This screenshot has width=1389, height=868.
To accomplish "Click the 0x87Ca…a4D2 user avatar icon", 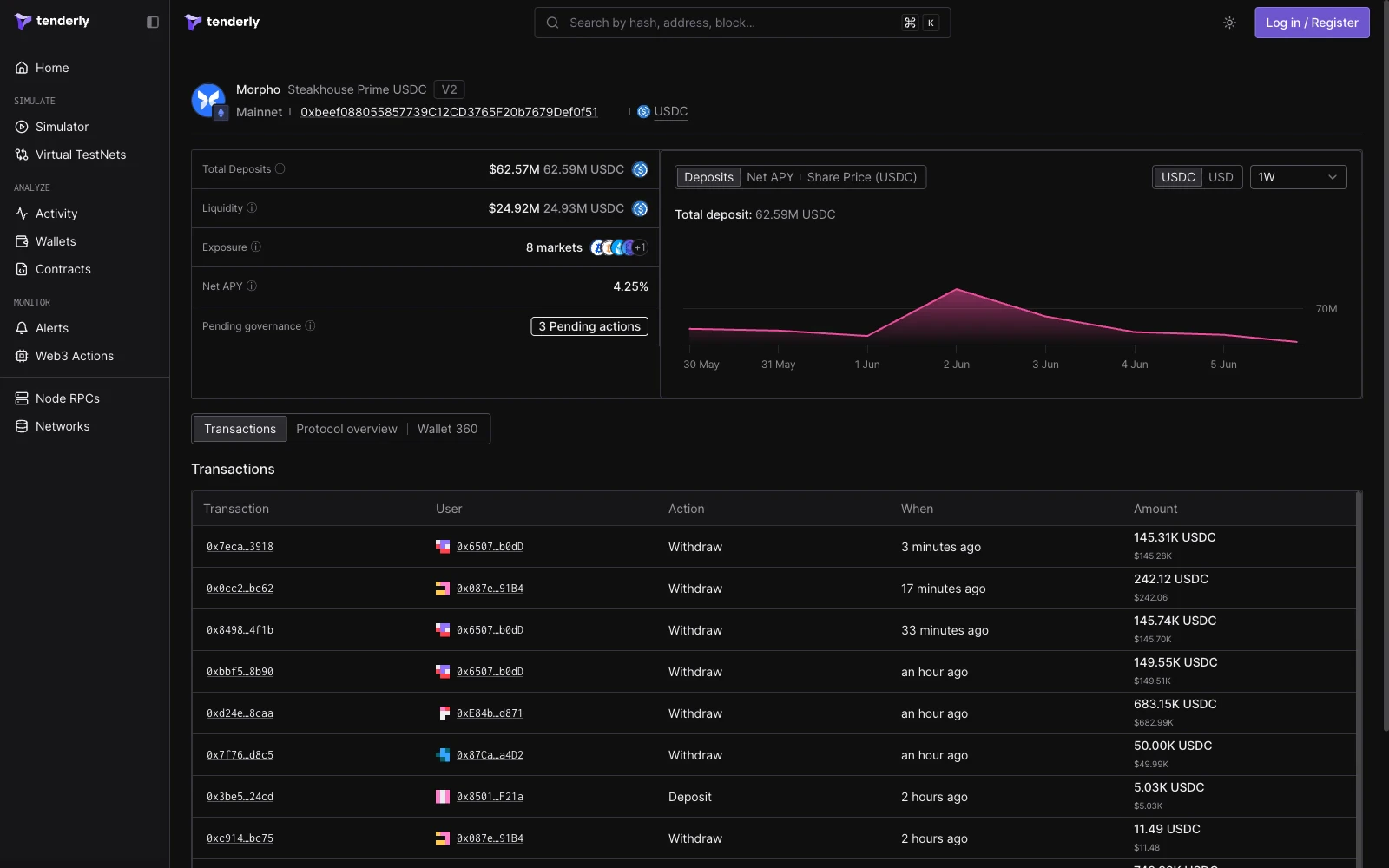I will pos(443,755).
